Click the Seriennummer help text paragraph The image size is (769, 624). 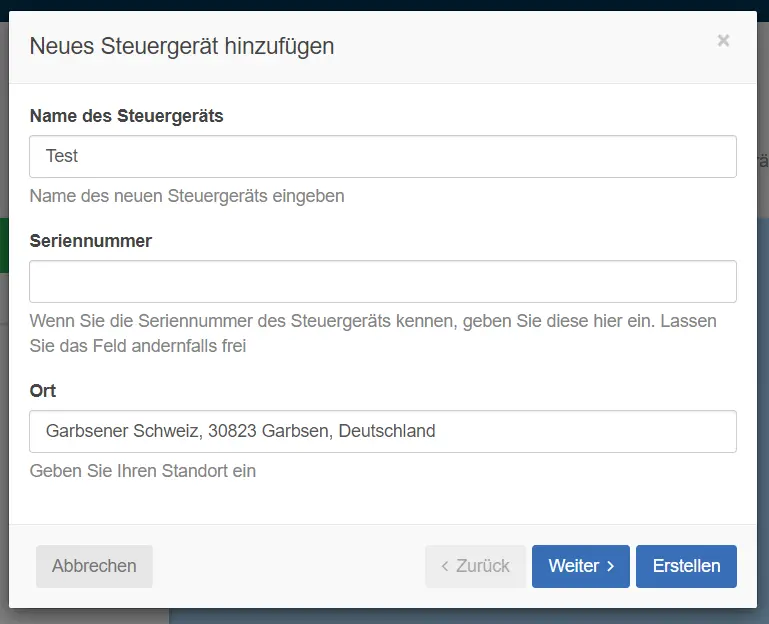coord(372,334)
